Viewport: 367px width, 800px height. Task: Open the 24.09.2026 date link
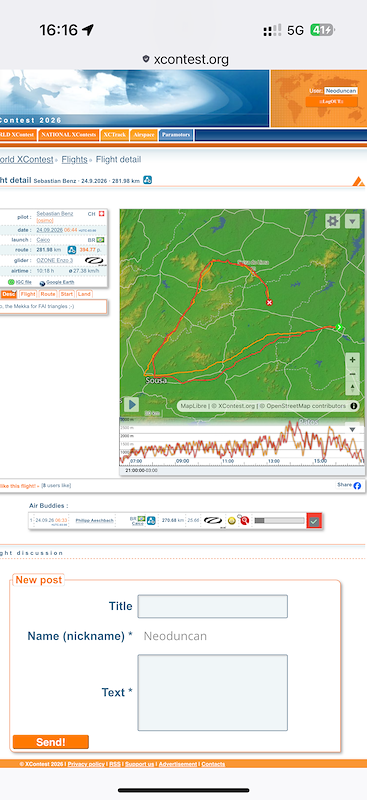pyautogui.click(x=50, y=230)
